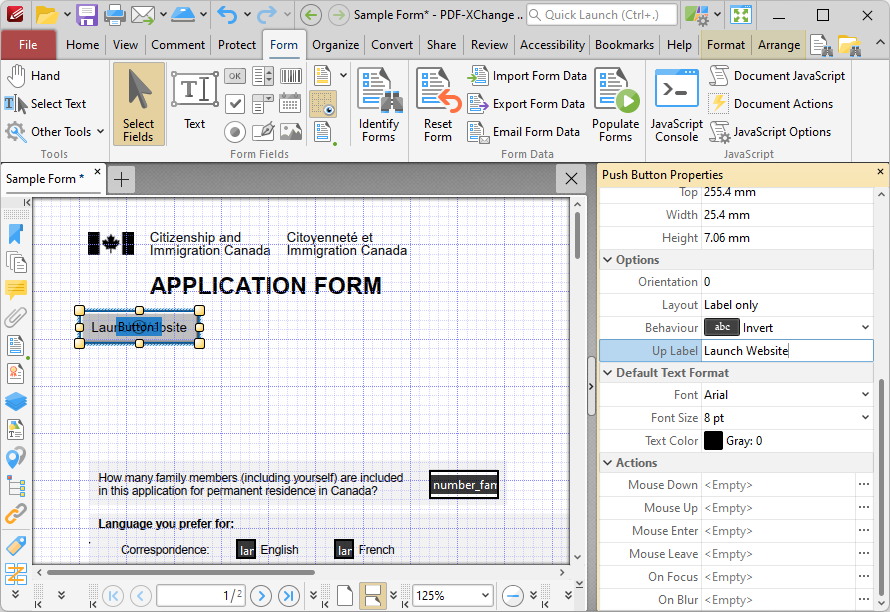Jump to the last page
This screenshot has height=612, width=890.
click(289, 596)
